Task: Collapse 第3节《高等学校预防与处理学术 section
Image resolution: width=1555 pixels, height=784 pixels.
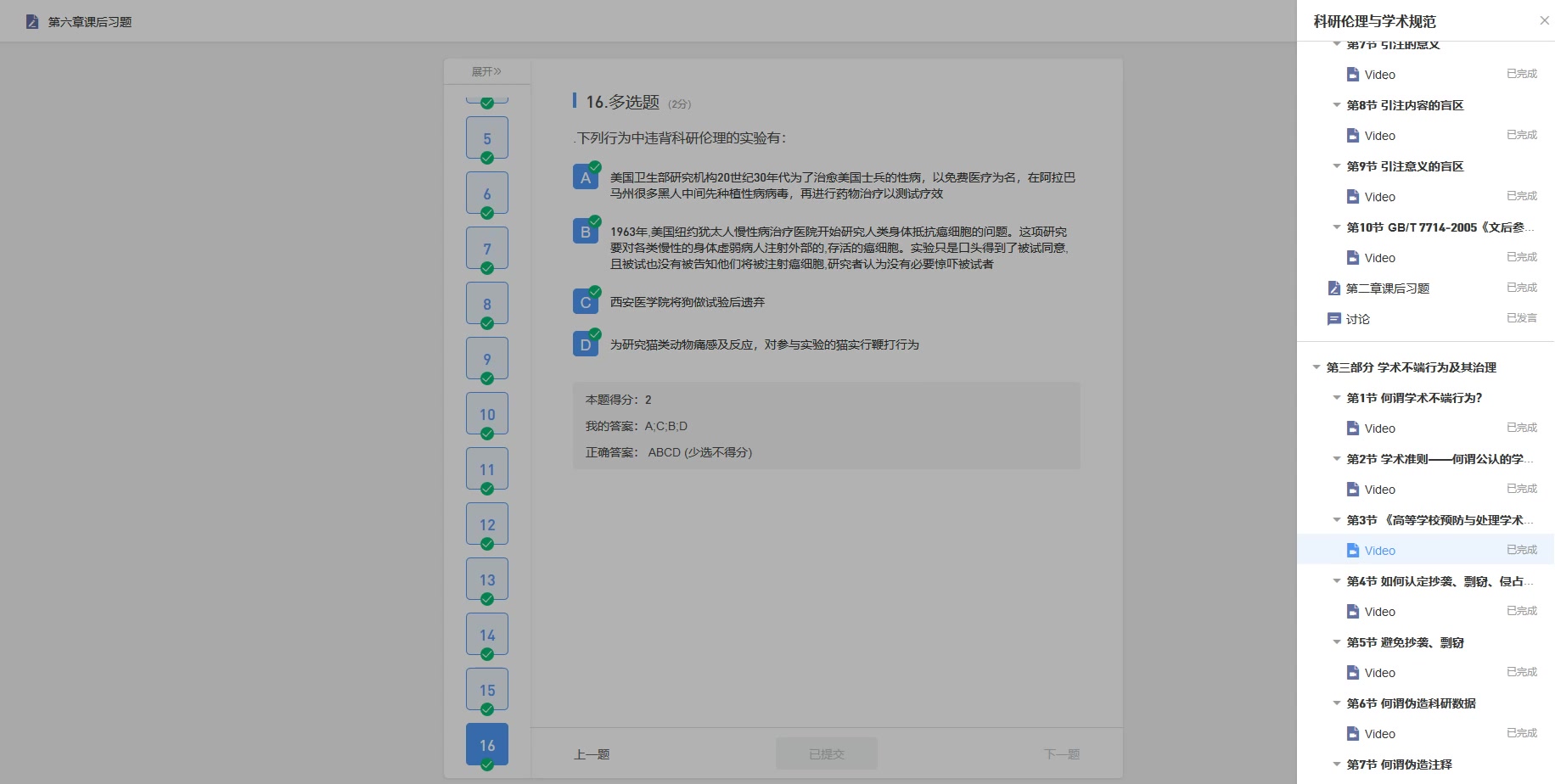Action: (1337, 520)
